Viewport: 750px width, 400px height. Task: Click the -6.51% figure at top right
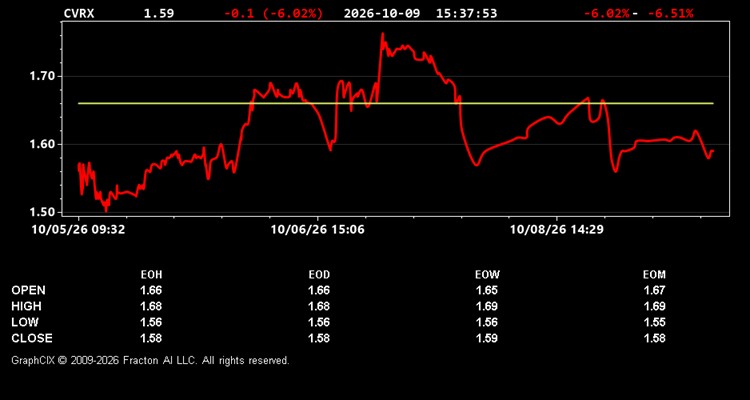point(669,13)
